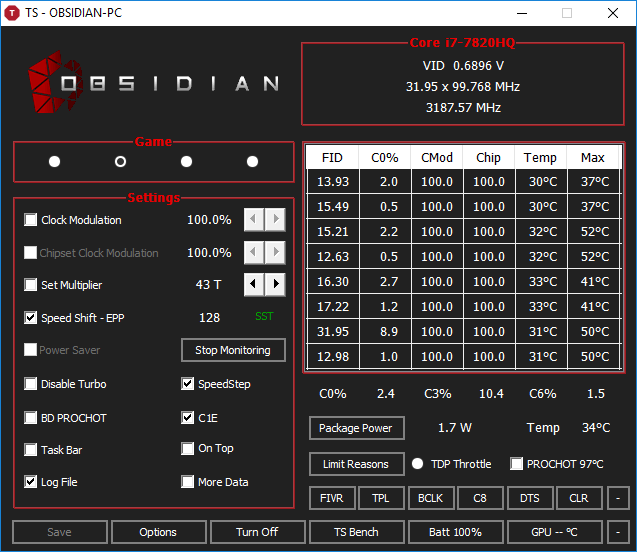637x552 pixels.
Task: Check the PROCHOT 97°C checkbox
Action: (516, 464)
